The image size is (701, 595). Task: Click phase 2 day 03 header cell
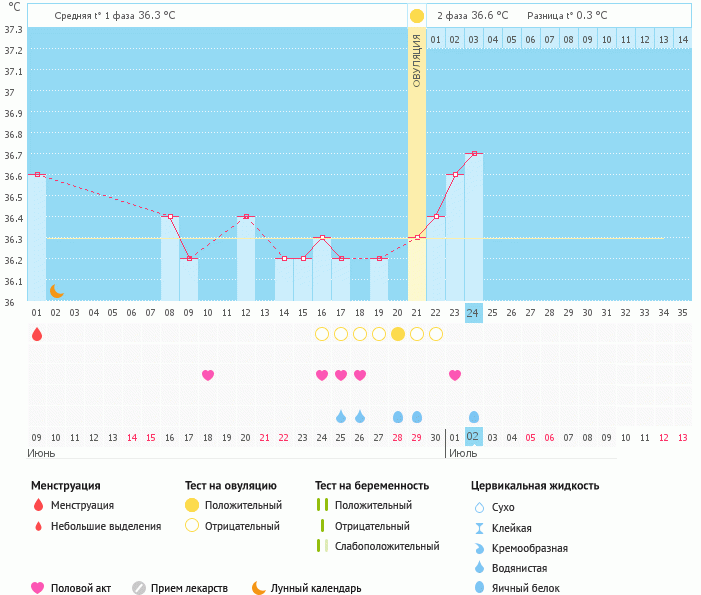tap(474, 39)
